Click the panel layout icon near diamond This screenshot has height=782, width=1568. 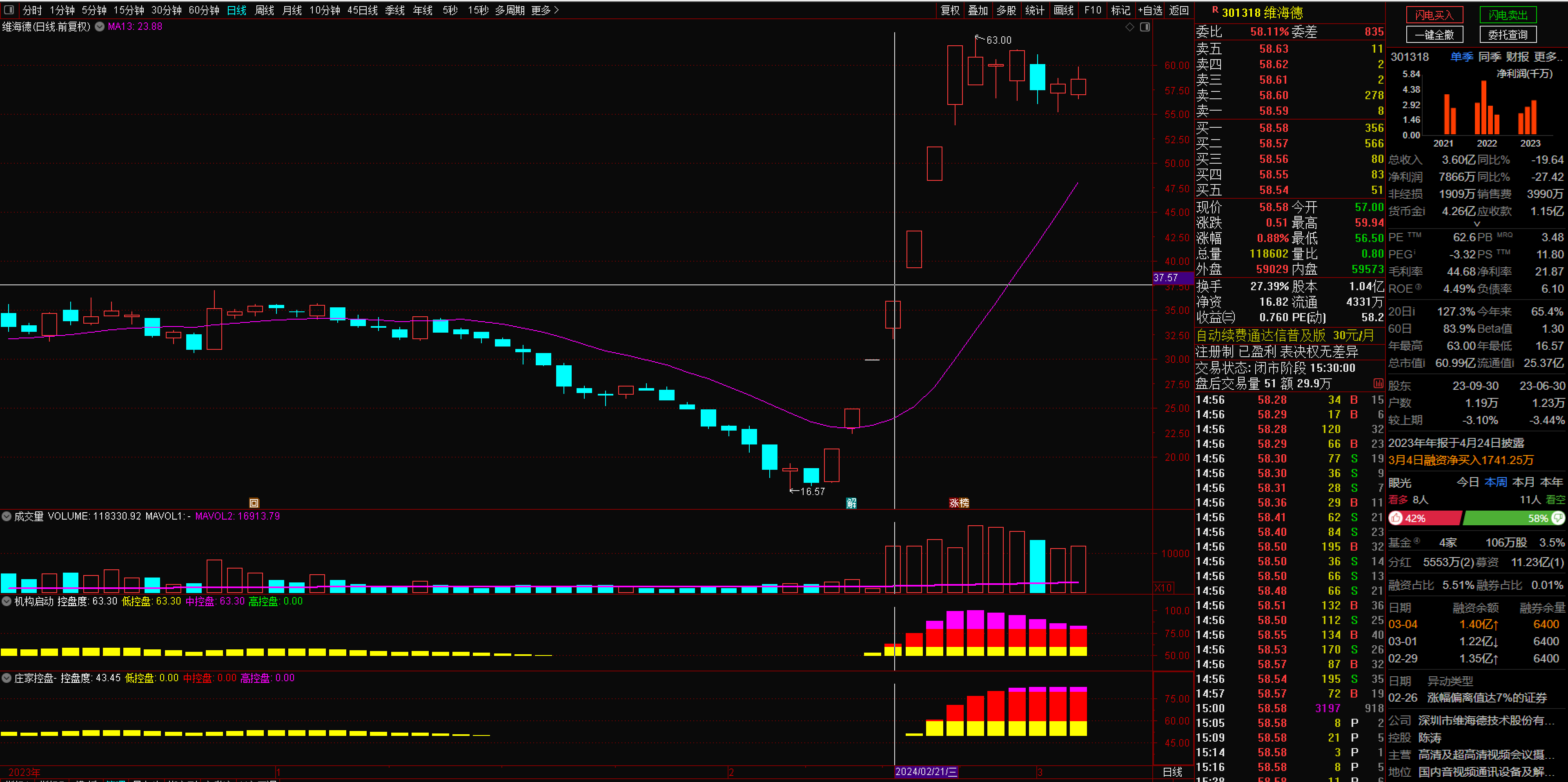[1145, 27]
